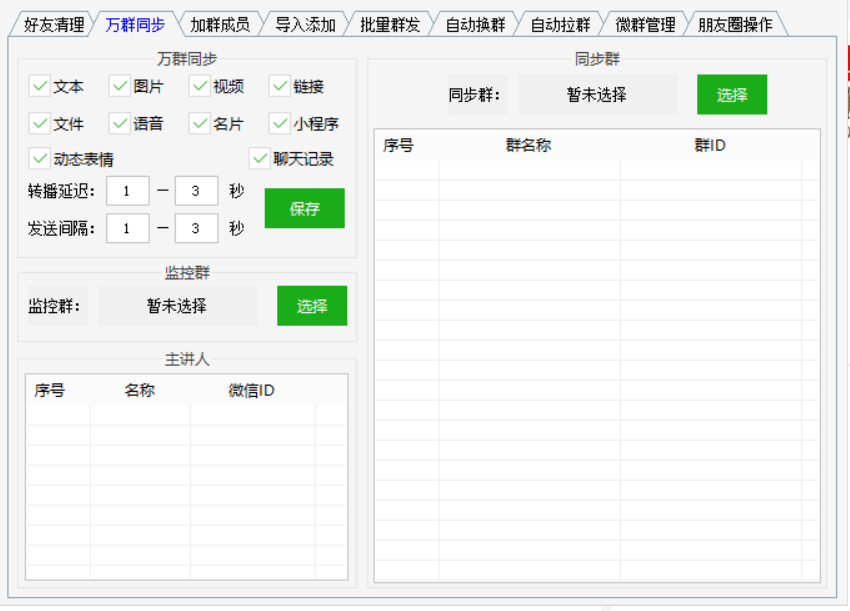
Task: Click the 发送间隔 maximum value field
Action: click(x=196, y=229)
